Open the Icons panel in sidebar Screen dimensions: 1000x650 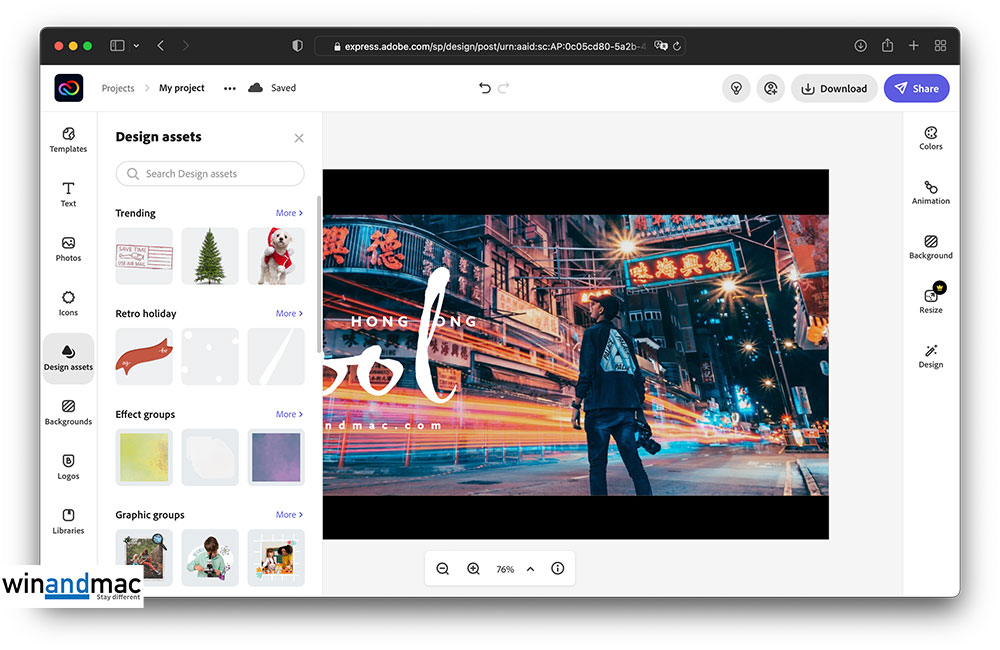click(68, 303)
